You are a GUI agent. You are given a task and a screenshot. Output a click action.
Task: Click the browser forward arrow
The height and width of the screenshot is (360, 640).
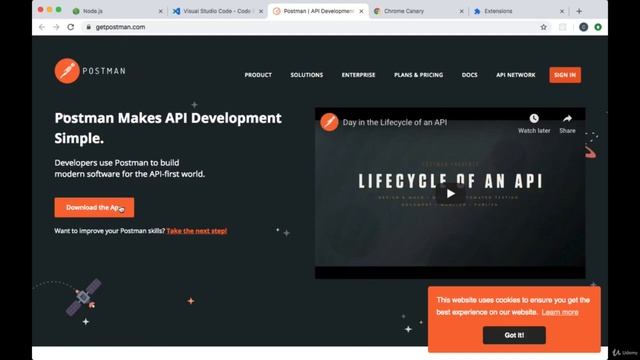56,27
